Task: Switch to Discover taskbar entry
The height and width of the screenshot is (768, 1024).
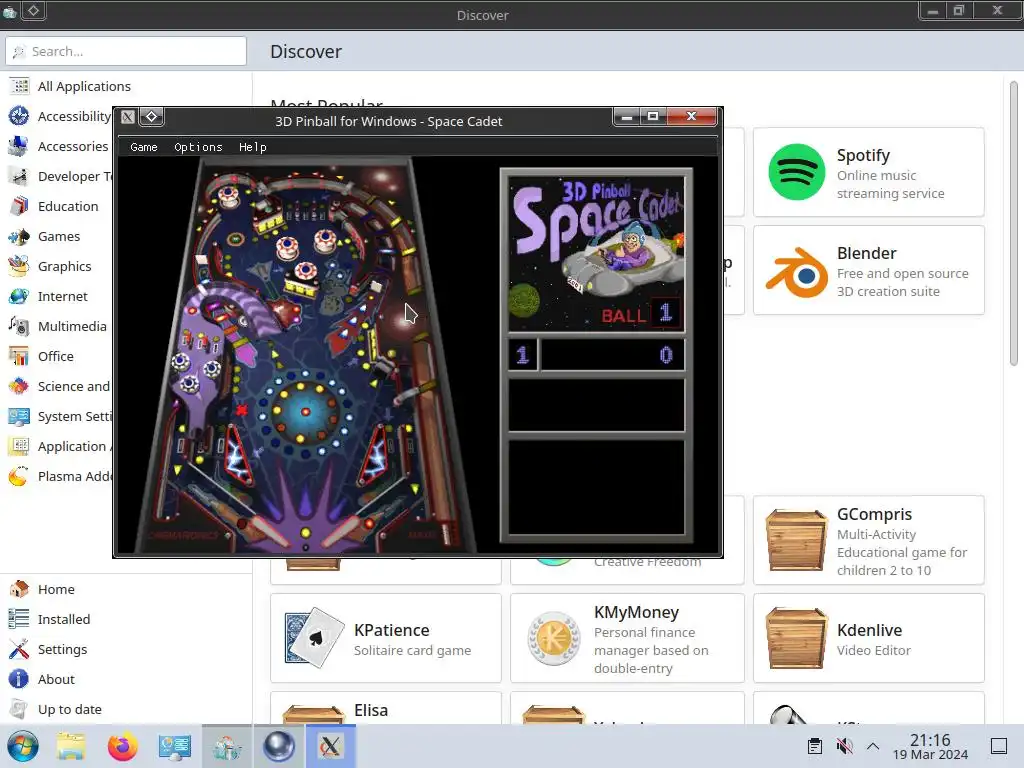Action: coord(227,746)
